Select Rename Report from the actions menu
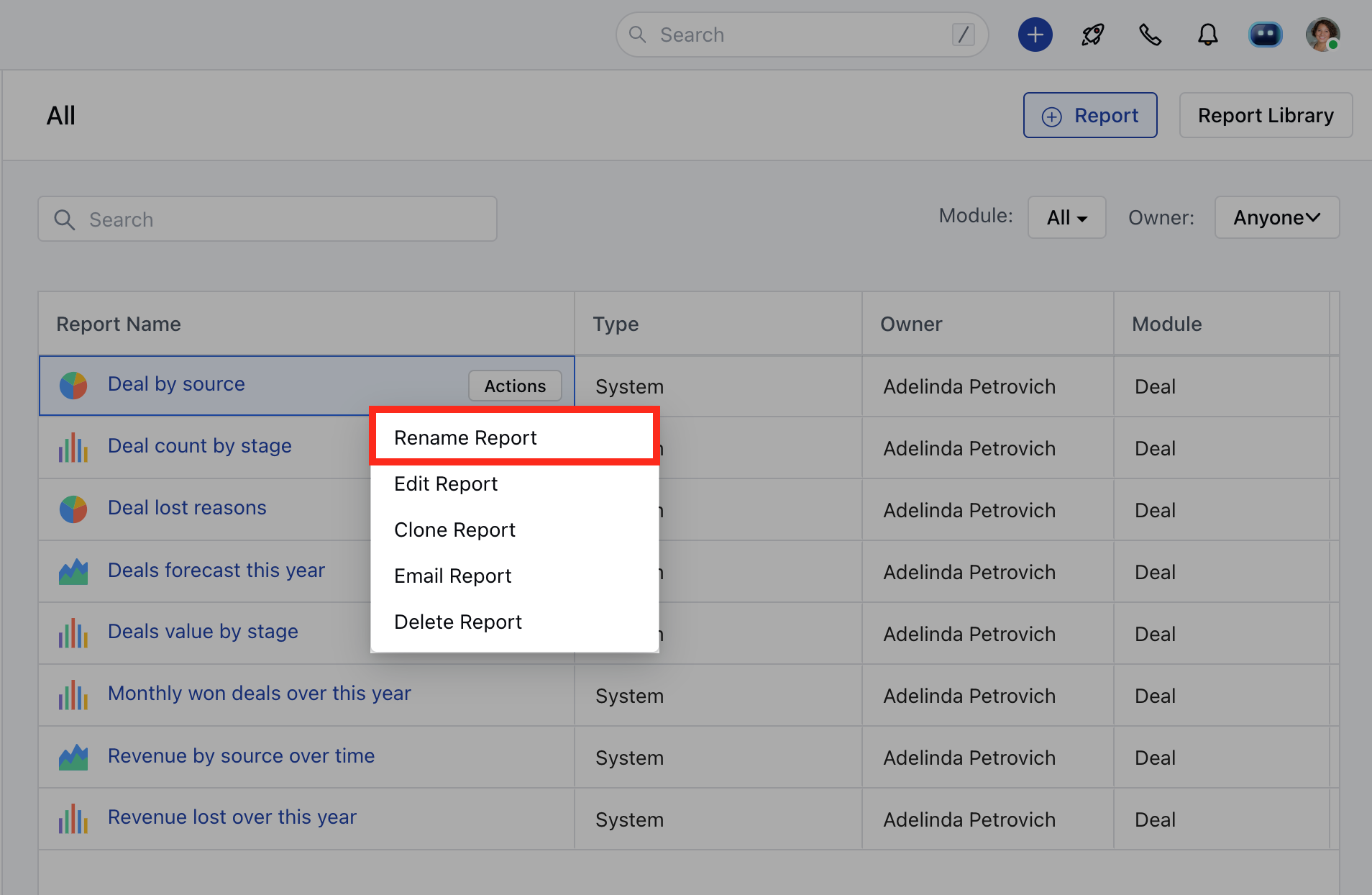The image size is (1372, 895). [514, 437]
